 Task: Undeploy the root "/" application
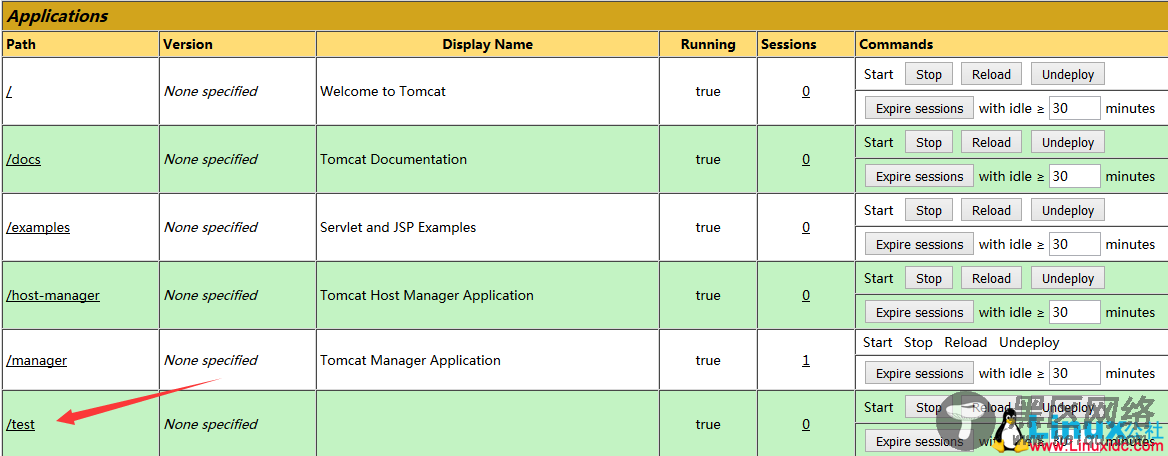coord(1068,75)
